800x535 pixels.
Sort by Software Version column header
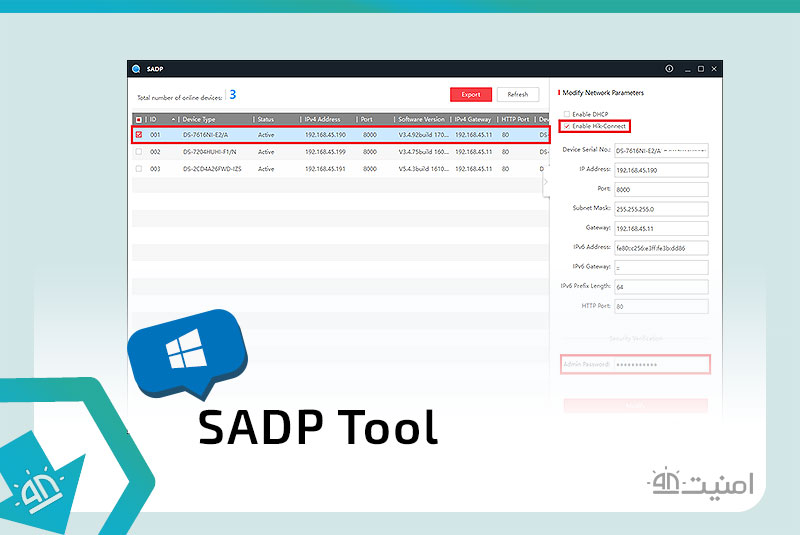point(421,119)
